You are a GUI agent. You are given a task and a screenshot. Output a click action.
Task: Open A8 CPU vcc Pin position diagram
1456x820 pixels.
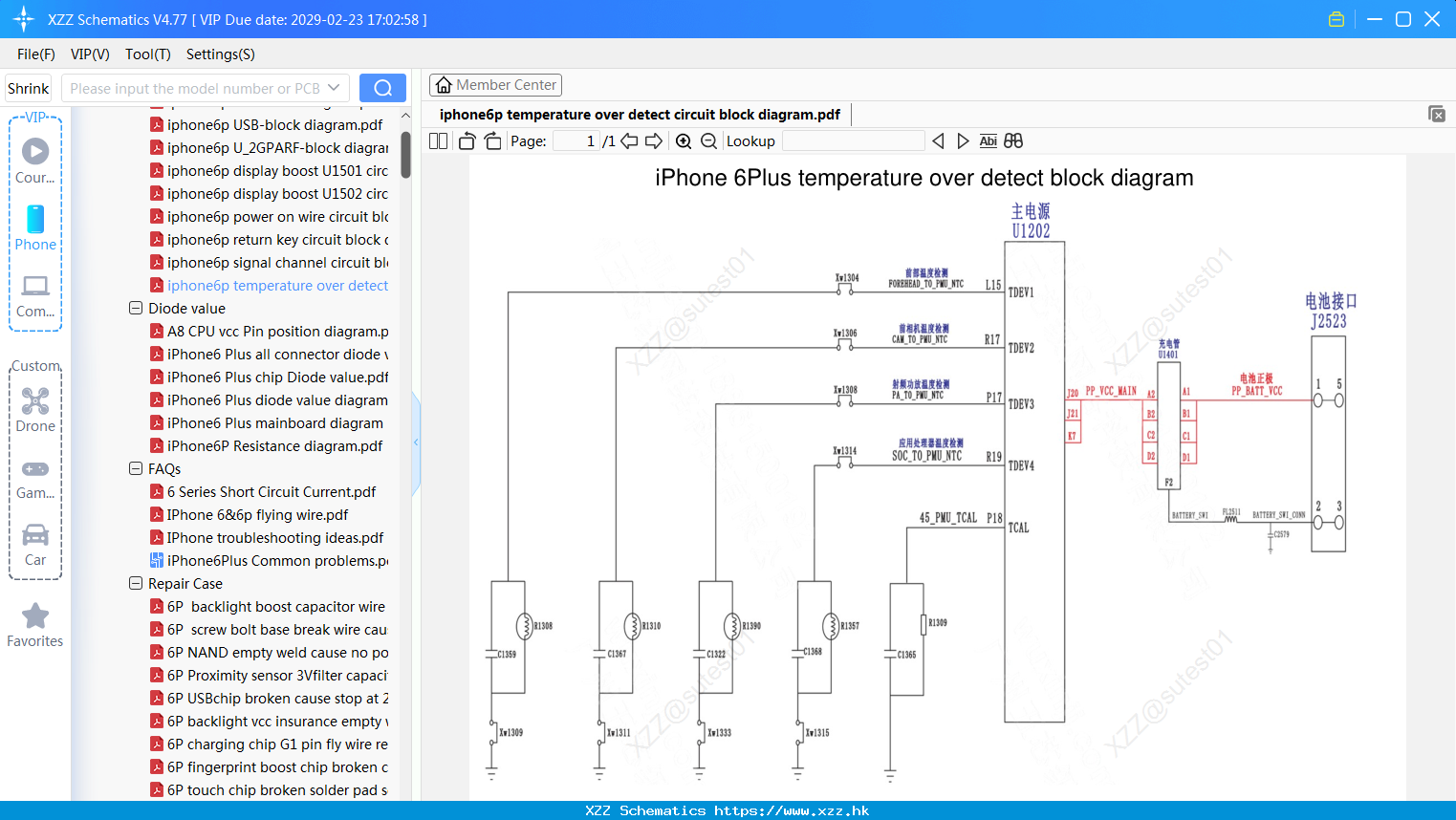point(270,332)
